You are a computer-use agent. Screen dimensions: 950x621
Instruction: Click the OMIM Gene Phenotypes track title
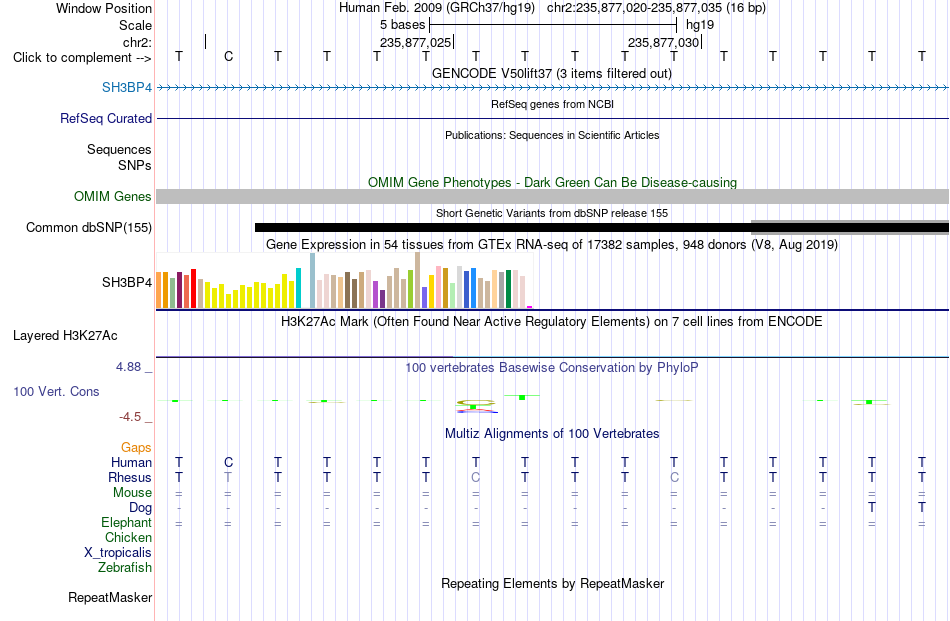[x=552, y=182]
